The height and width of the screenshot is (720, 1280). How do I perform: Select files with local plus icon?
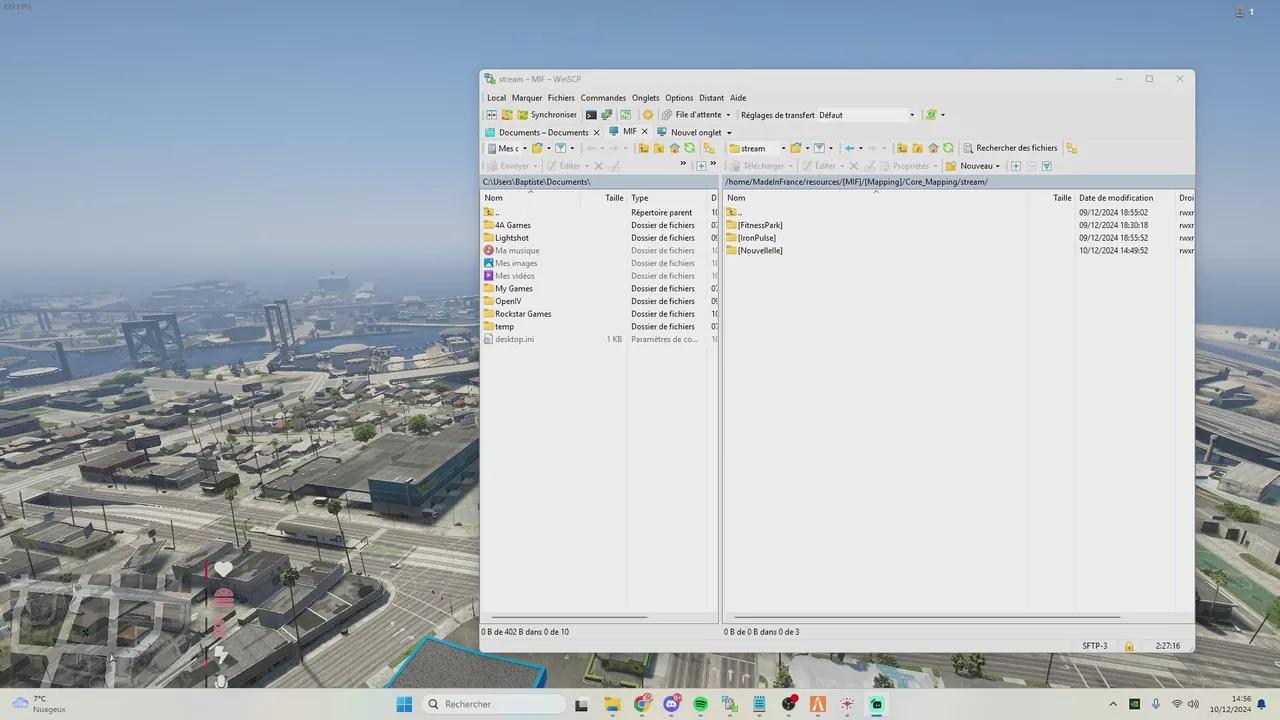coord(701,166)
